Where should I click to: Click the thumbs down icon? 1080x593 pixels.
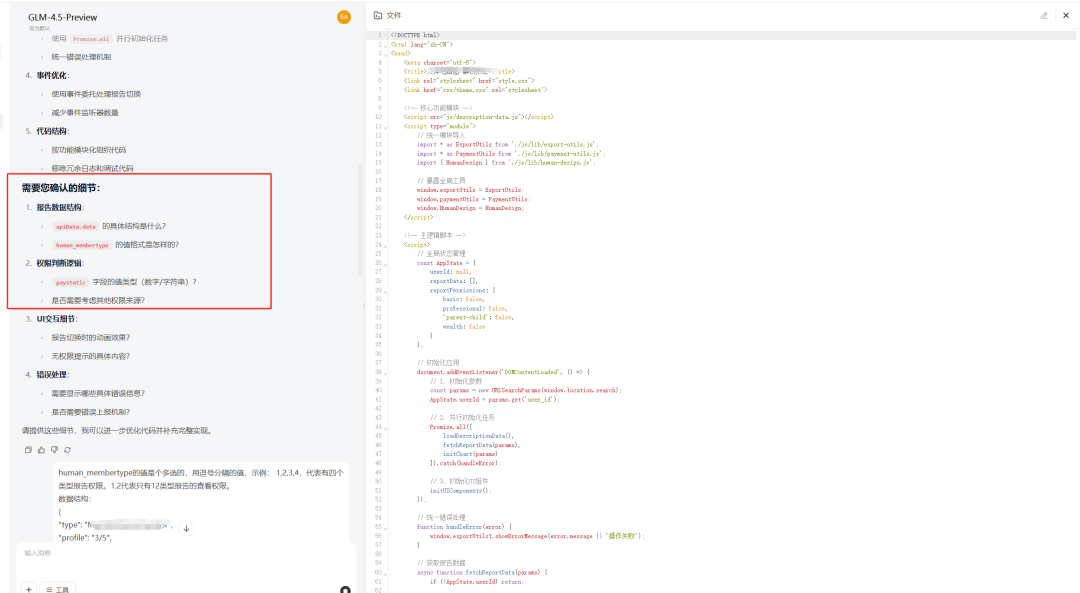coord(54,450)
